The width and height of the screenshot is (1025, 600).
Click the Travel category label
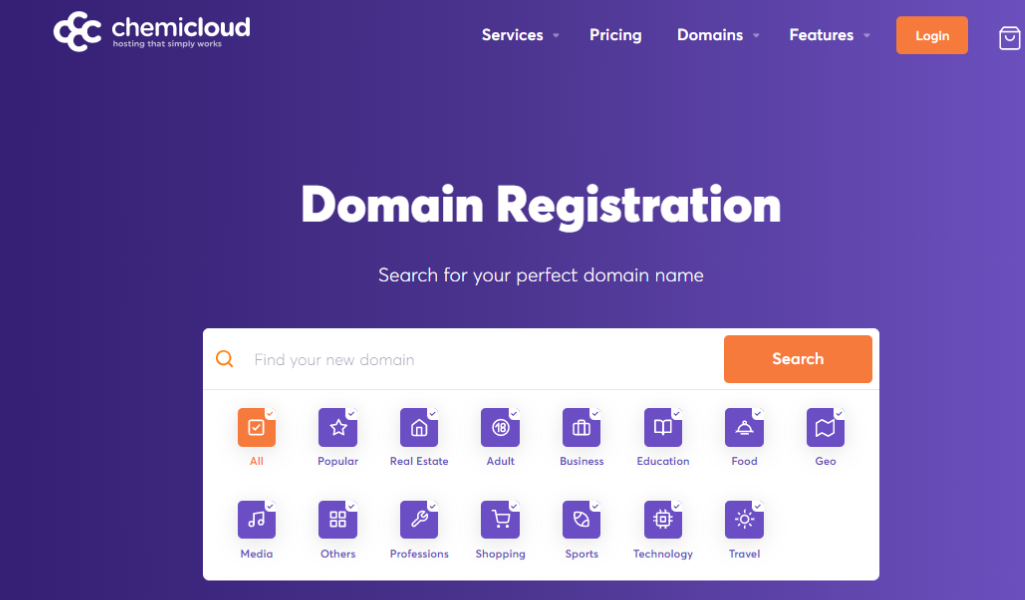(745, 554)
